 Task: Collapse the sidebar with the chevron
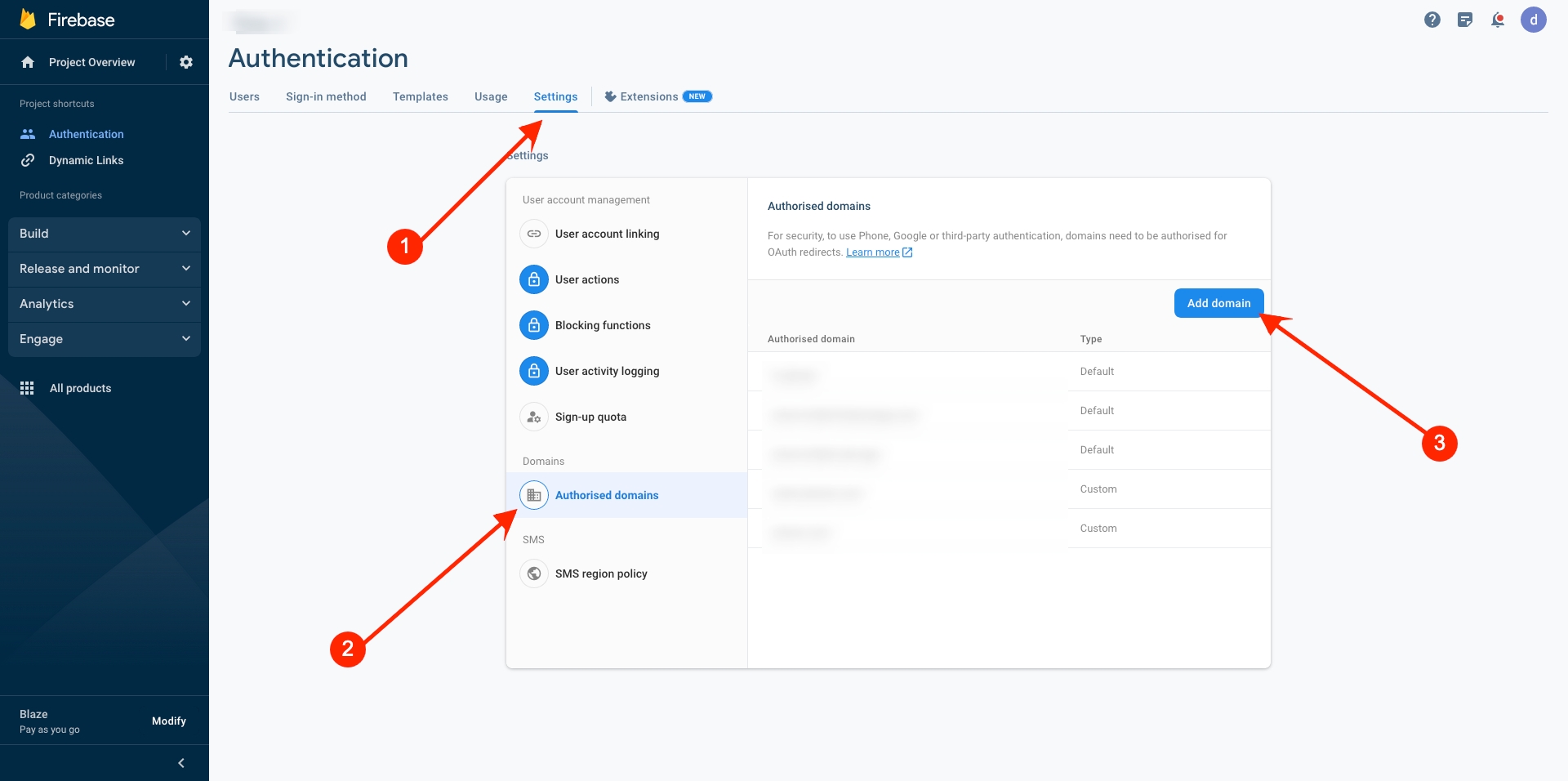[x=180, y=762]
